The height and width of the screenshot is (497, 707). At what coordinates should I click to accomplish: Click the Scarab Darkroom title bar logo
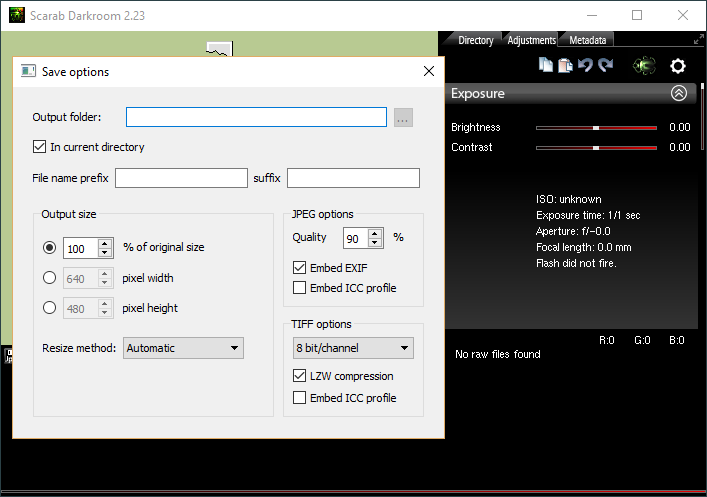(x=17, y=15)
